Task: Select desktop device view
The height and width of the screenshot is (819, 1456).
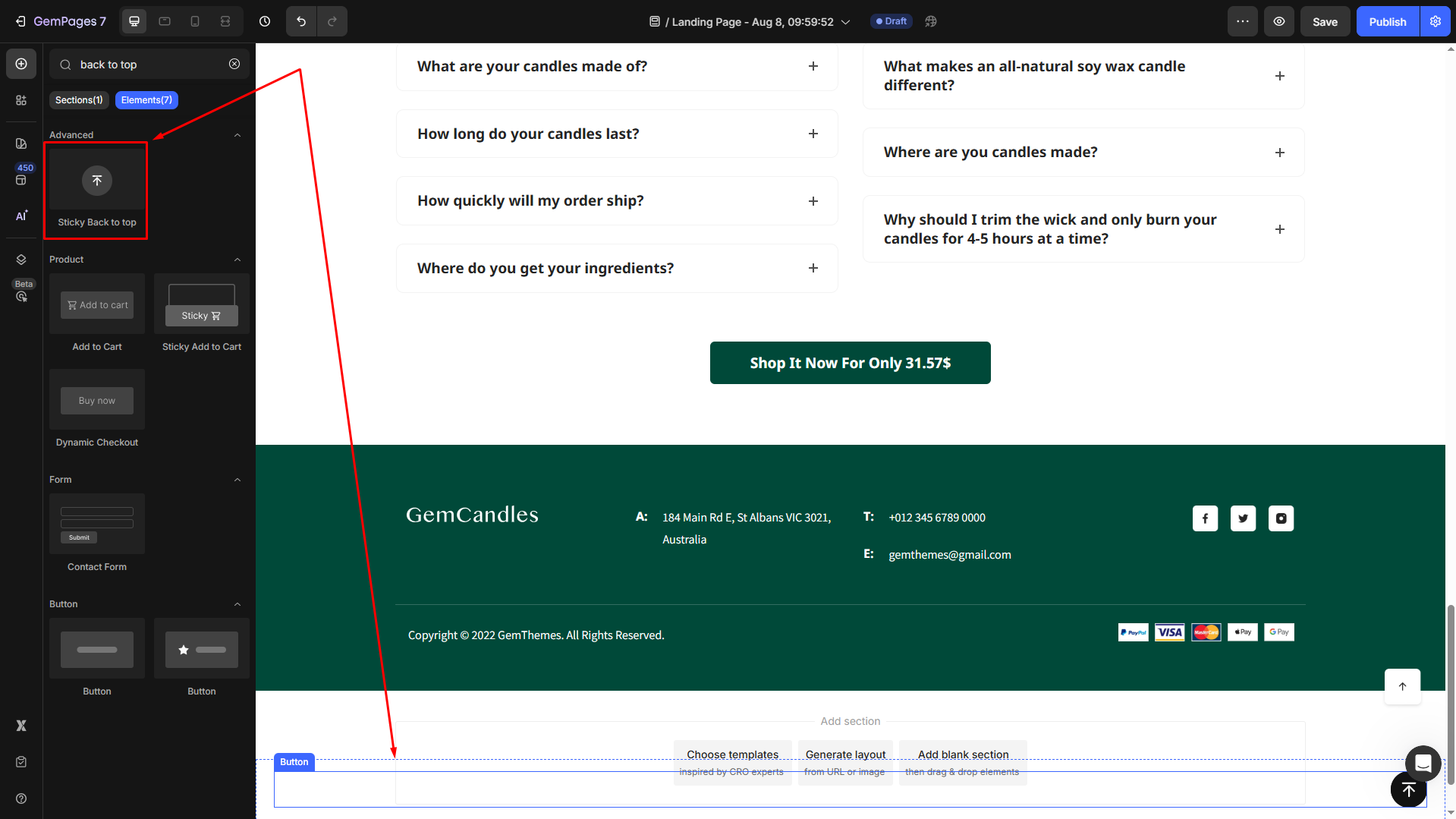Action: [134, 21]
